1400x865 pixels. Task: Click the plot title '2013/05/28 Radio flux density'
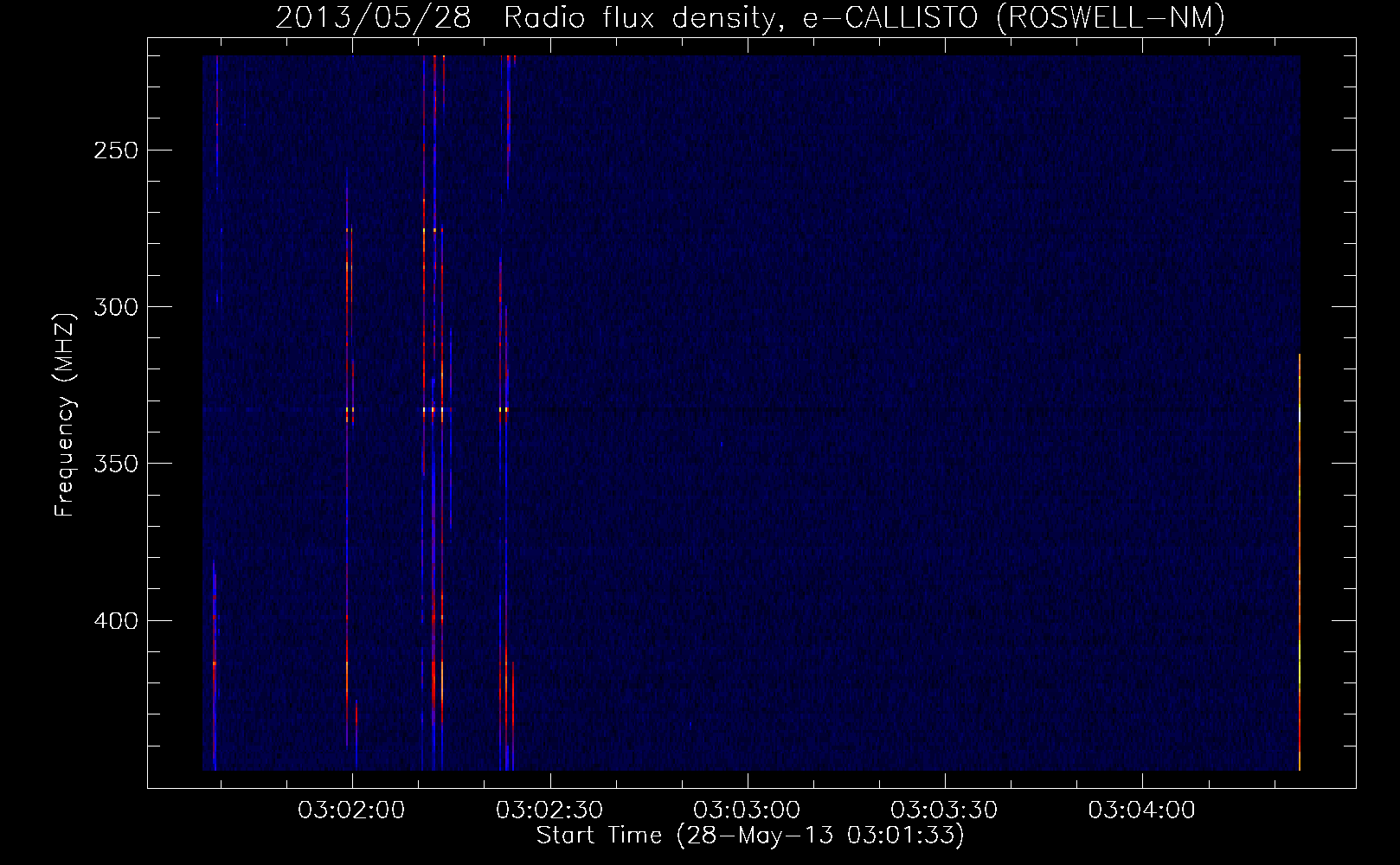coord(749,17)
